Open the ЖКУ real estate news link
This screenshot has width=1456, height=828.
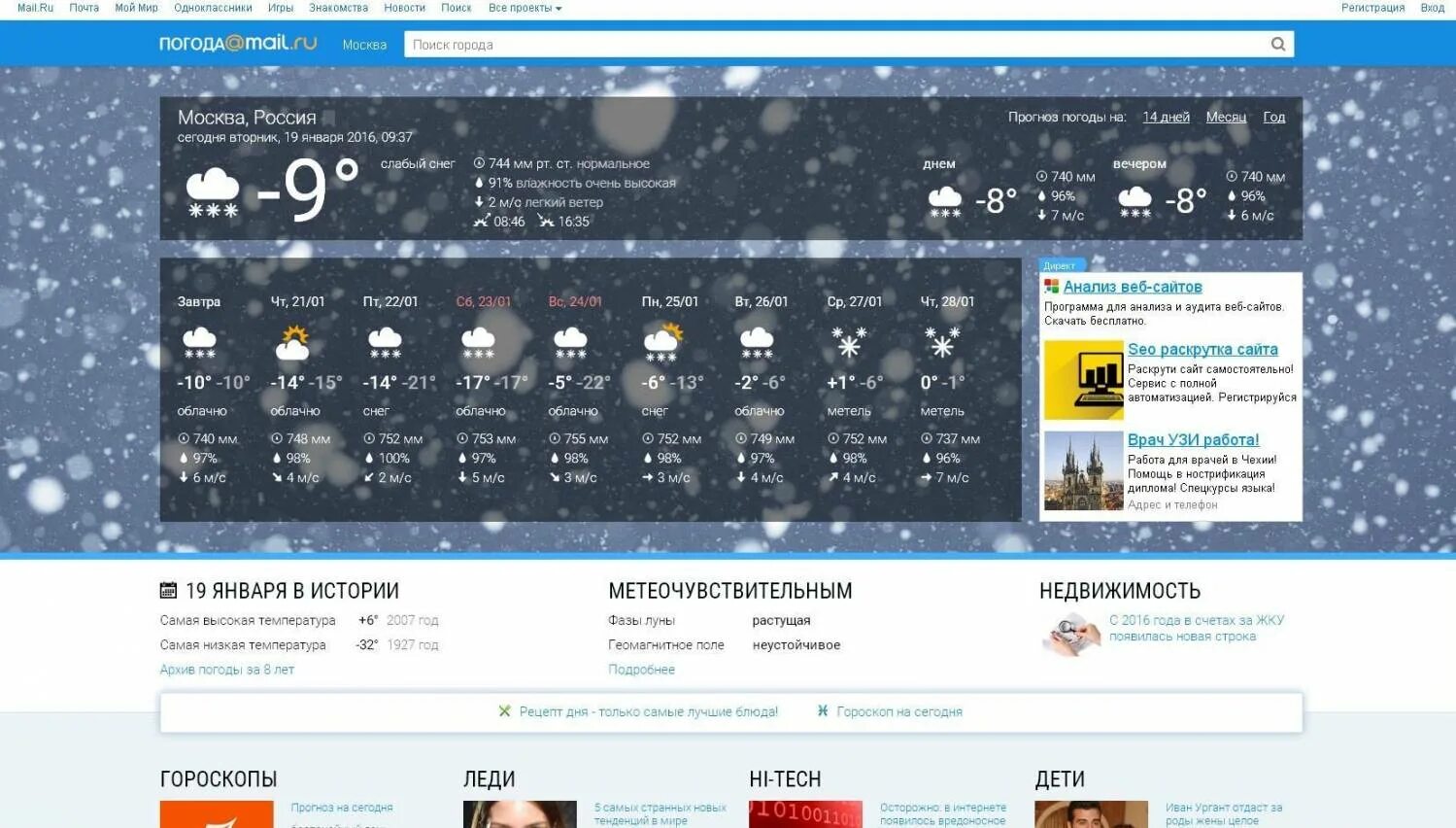click(x=1197, y=628)
